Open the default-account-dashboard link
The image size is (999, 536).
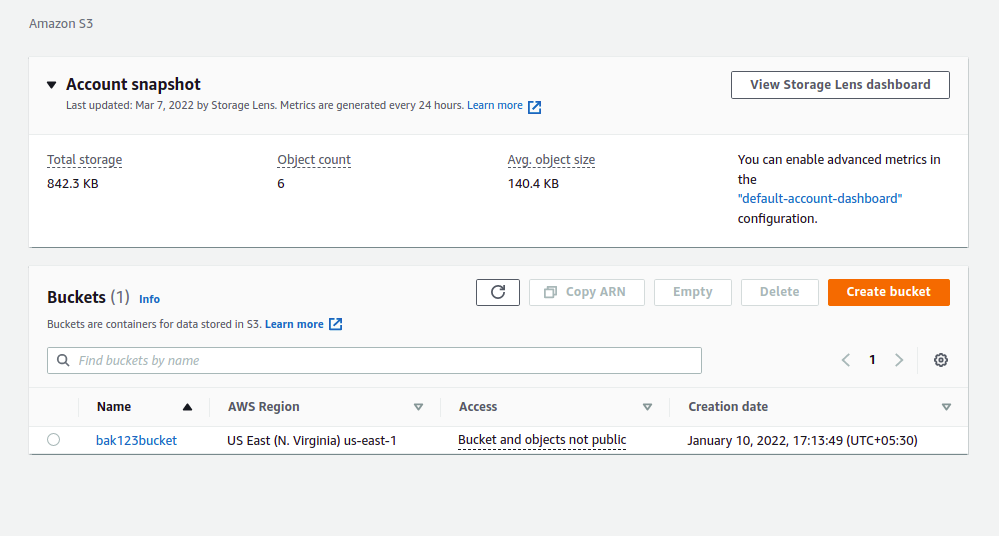click(820, 199)
